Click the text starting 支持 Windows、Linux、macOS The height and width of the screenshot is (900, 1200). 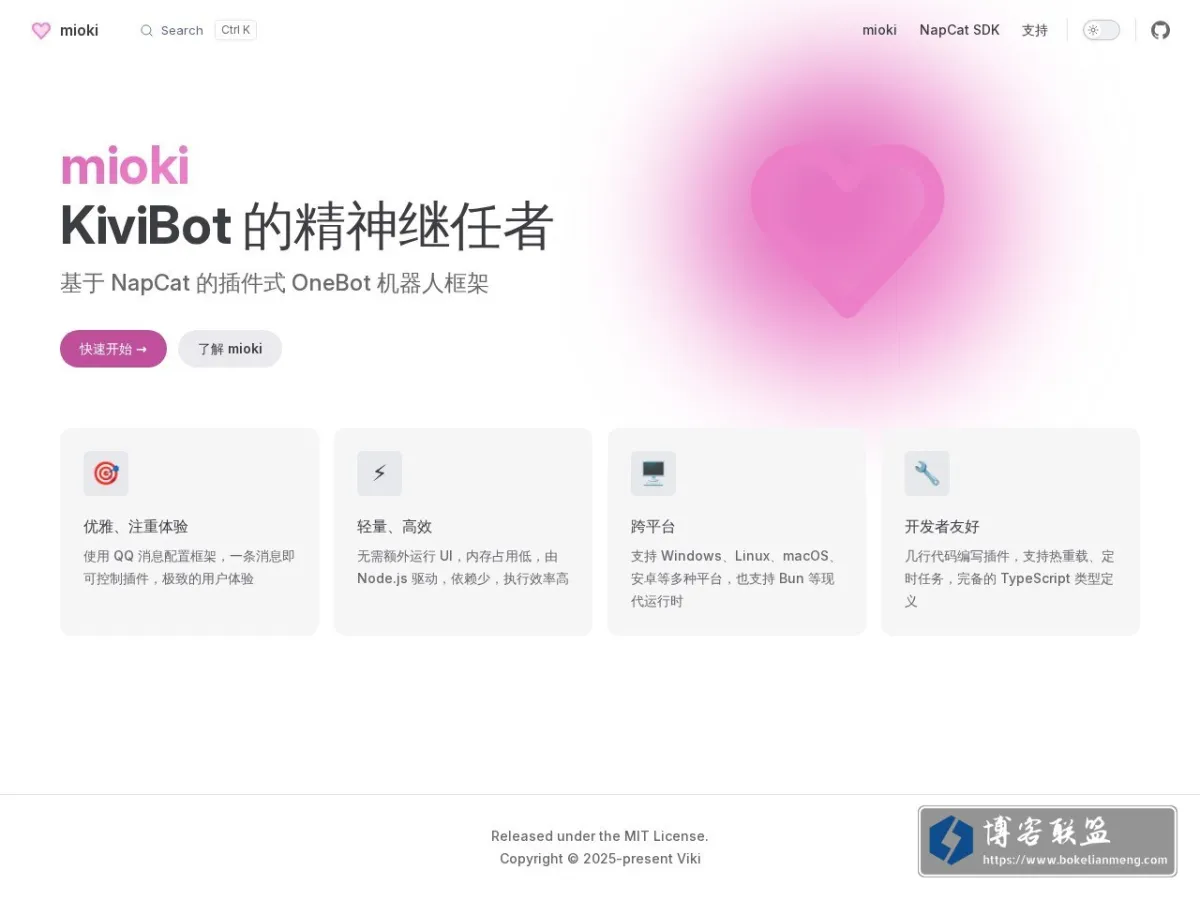point(735,578)
